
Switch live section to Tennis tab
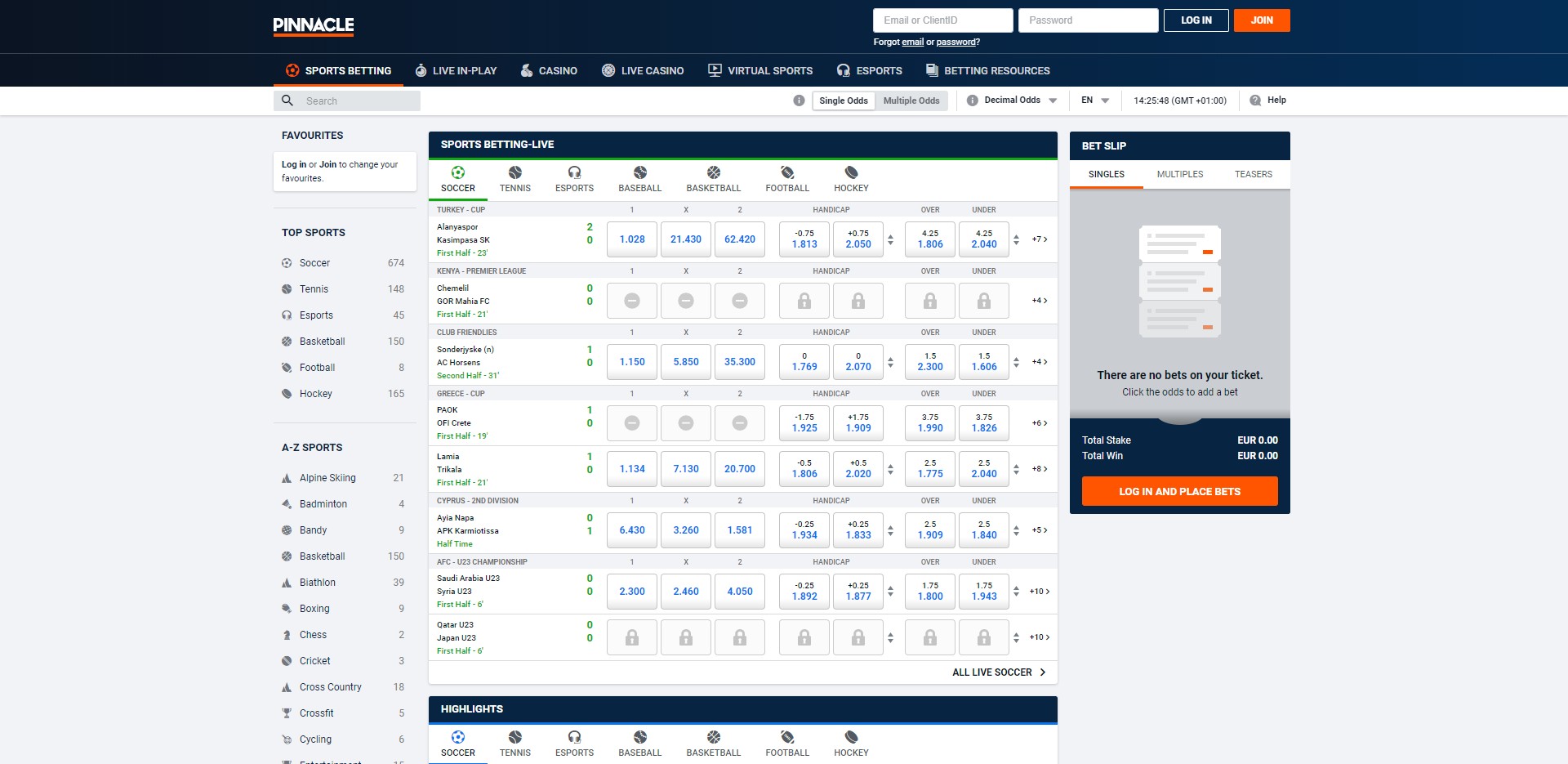click(x=515, y=180)
